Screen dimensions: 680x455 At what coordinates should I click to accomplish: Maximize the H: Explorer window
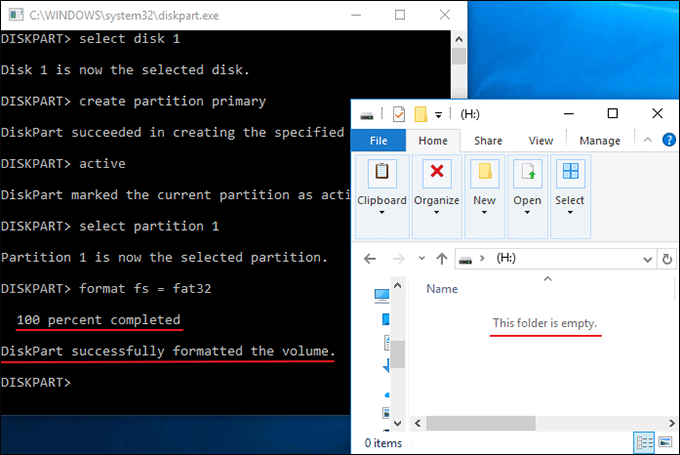tap(612, 114)
